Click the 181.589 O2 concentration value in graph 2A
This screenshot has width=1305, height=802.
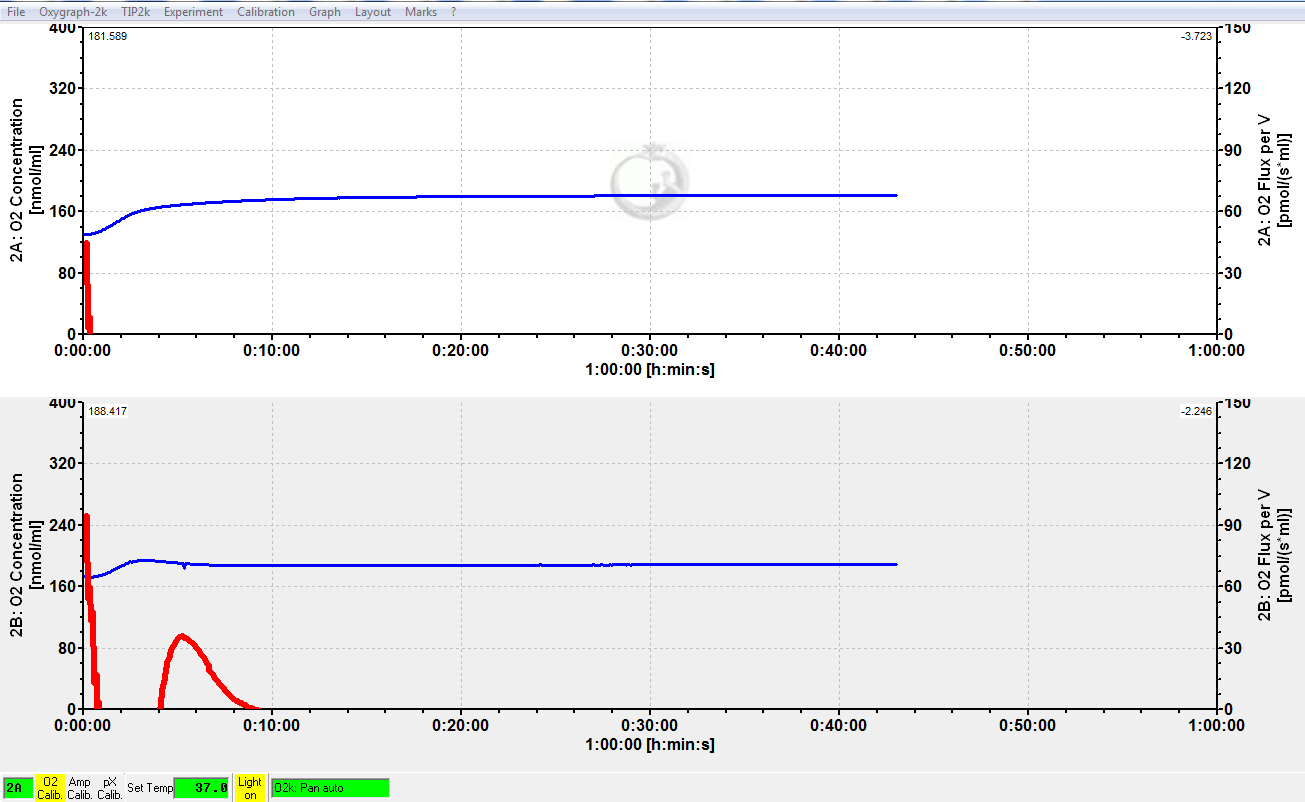pos(108,36)
